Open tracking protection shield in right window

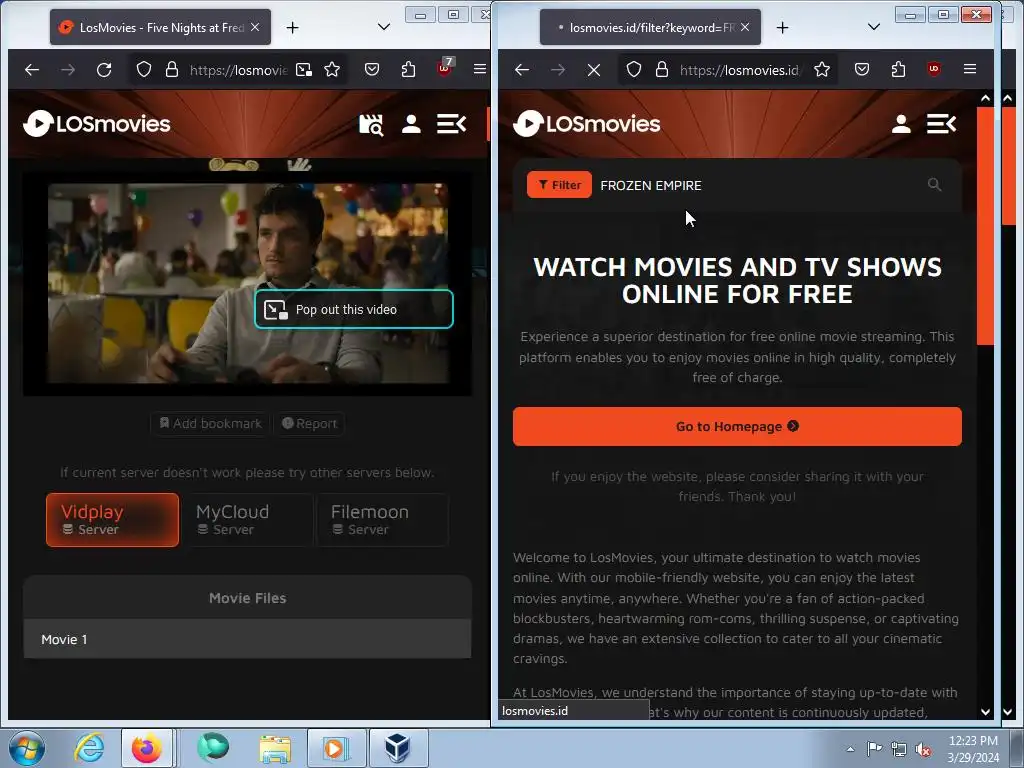(633, 69)
